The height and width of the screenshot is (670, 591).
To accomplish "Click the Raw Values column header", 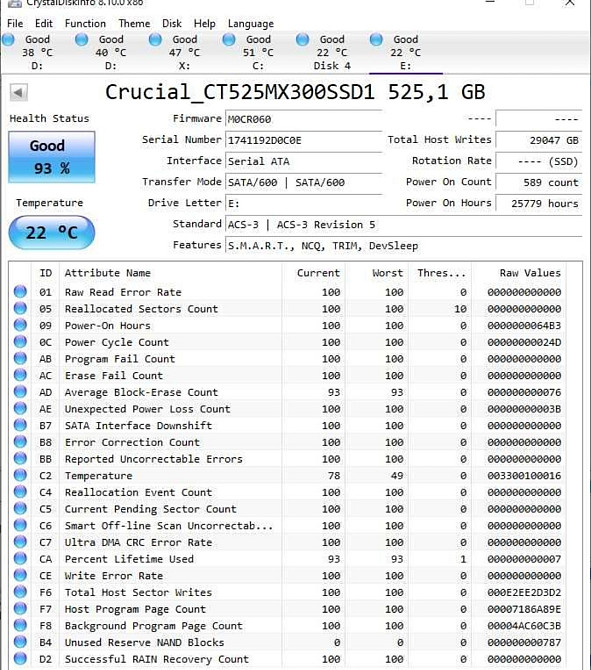I will coord(519,273).
